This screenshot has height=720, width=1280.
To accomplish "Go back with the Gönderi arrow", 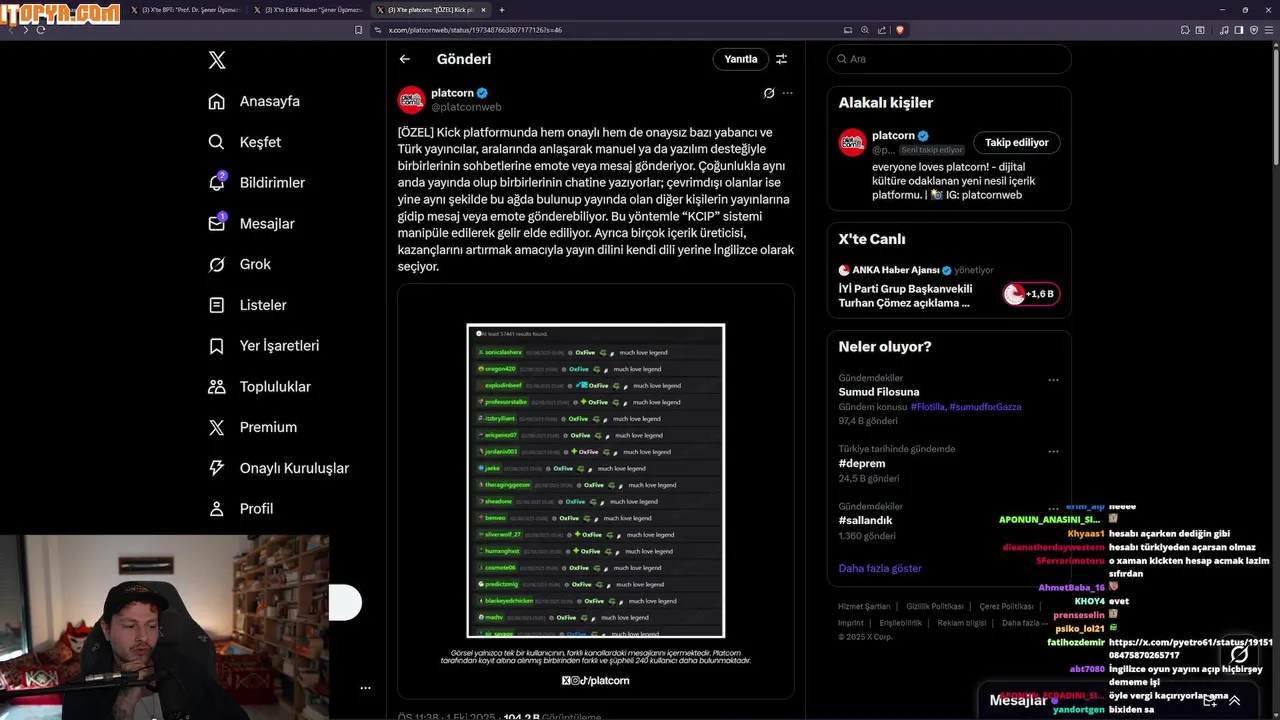I will click(x=405, y=59).
